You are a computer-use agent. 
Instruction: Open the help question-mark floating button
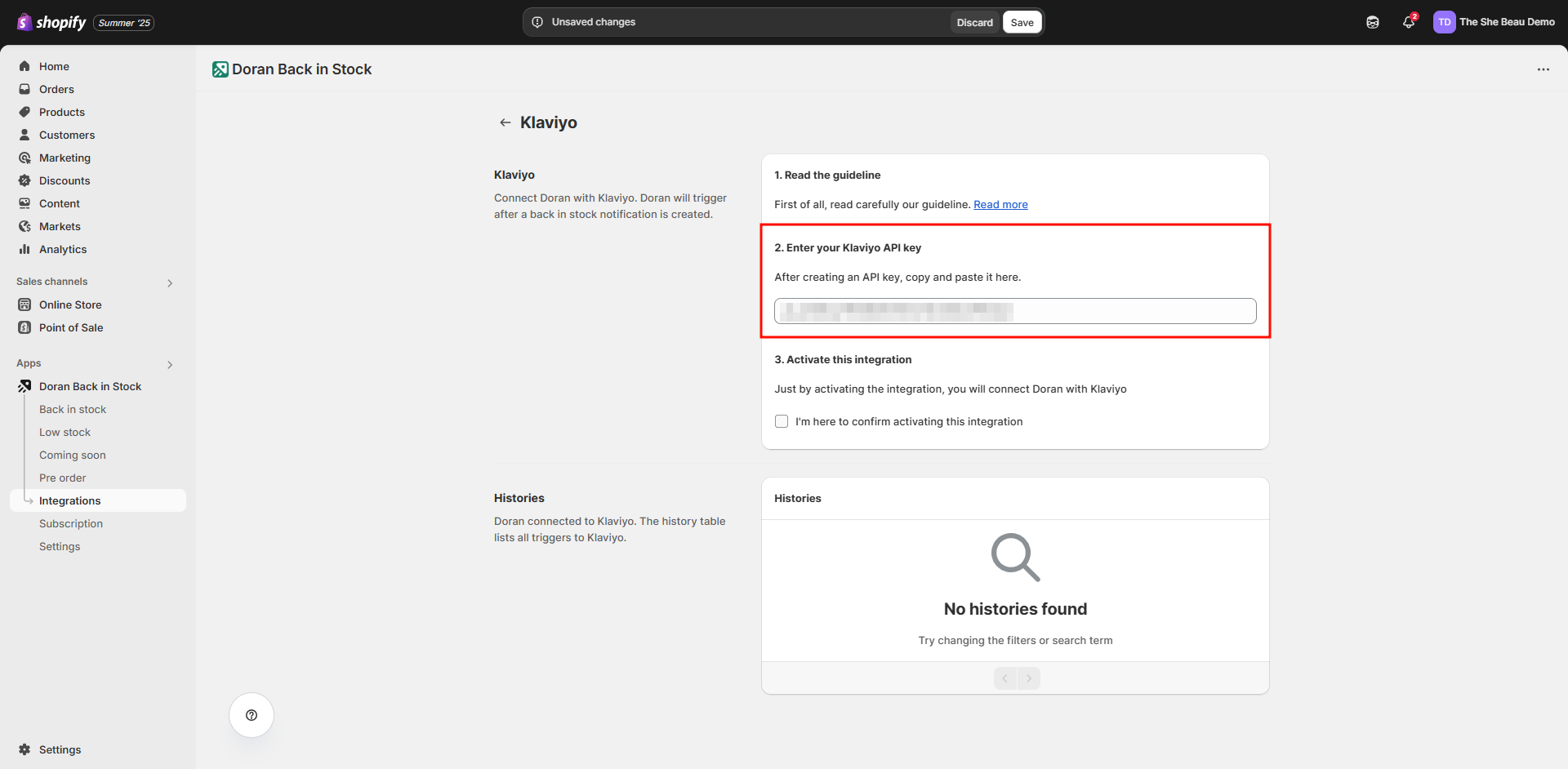252,715
